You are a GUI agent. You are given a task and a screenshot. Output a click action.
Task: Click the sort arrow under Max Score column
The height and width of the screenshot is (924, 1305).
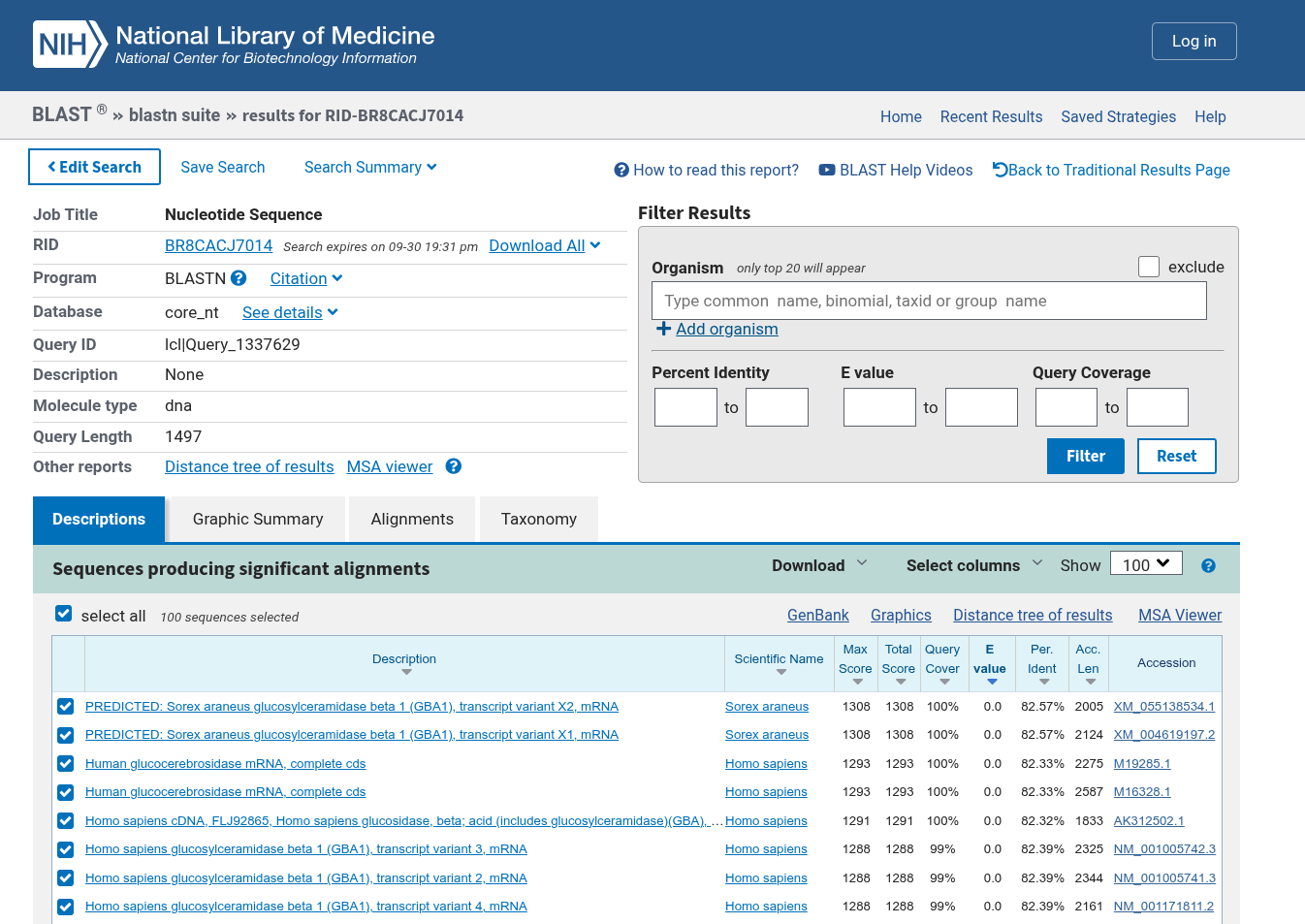click(x=857, y=682)
